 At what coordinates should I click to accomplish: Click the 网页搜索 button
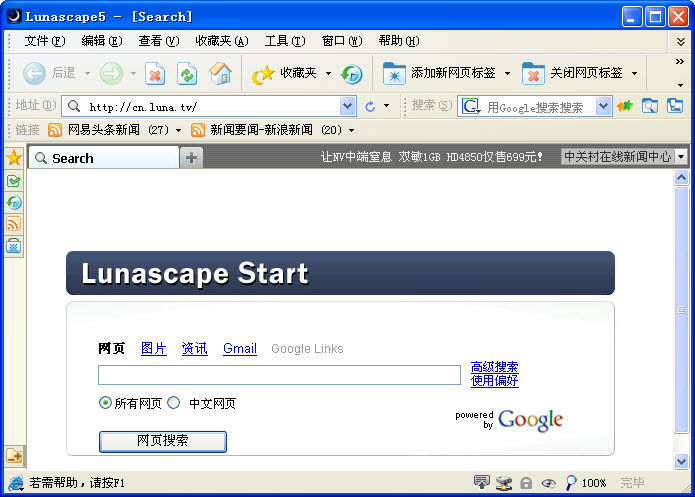[163, 441]
